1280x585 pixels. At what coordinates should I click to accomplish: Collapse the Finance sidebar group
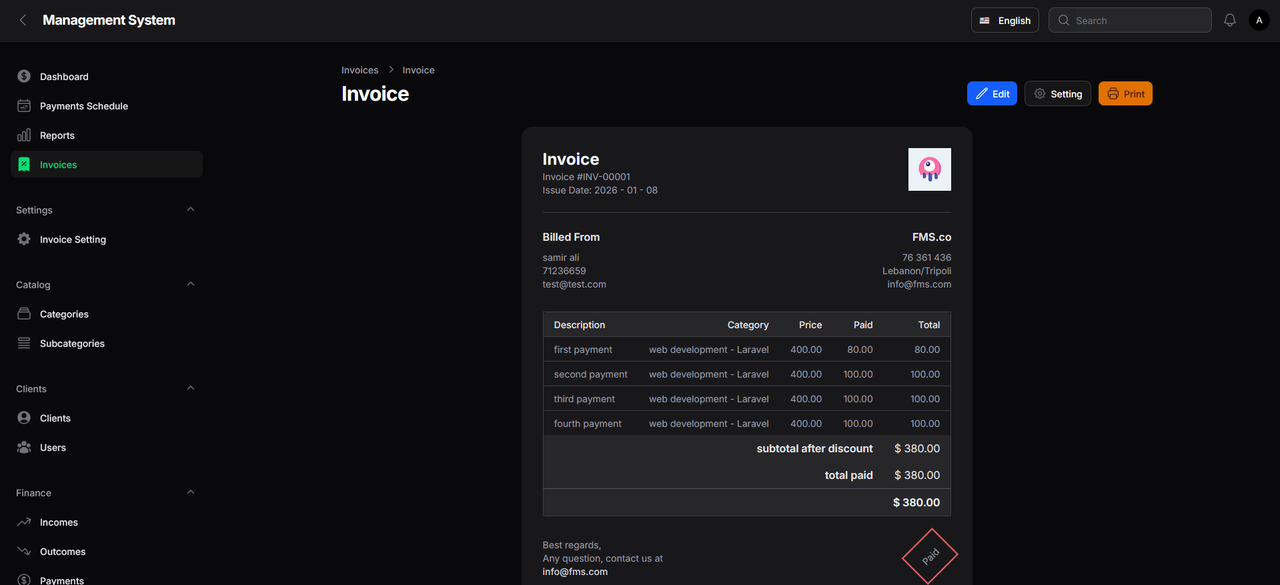[191, 492]
